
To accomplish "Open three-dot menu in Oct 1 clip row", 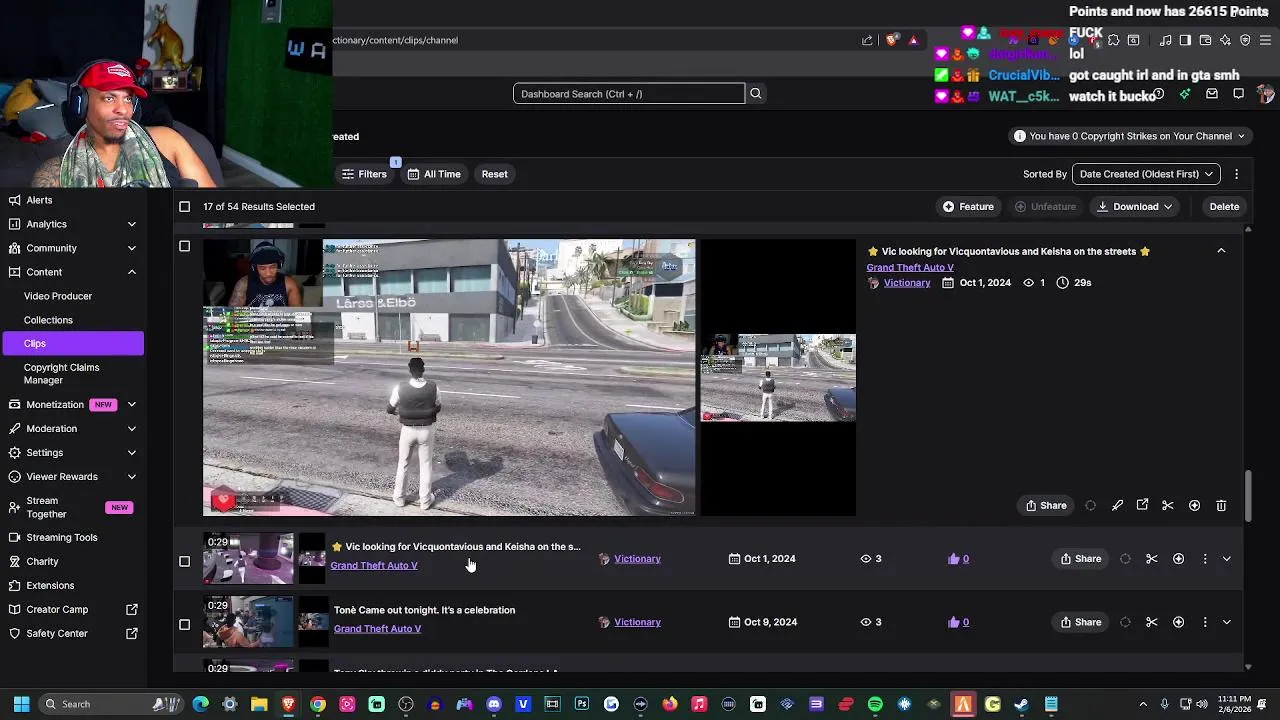I will coord(1205,559).
